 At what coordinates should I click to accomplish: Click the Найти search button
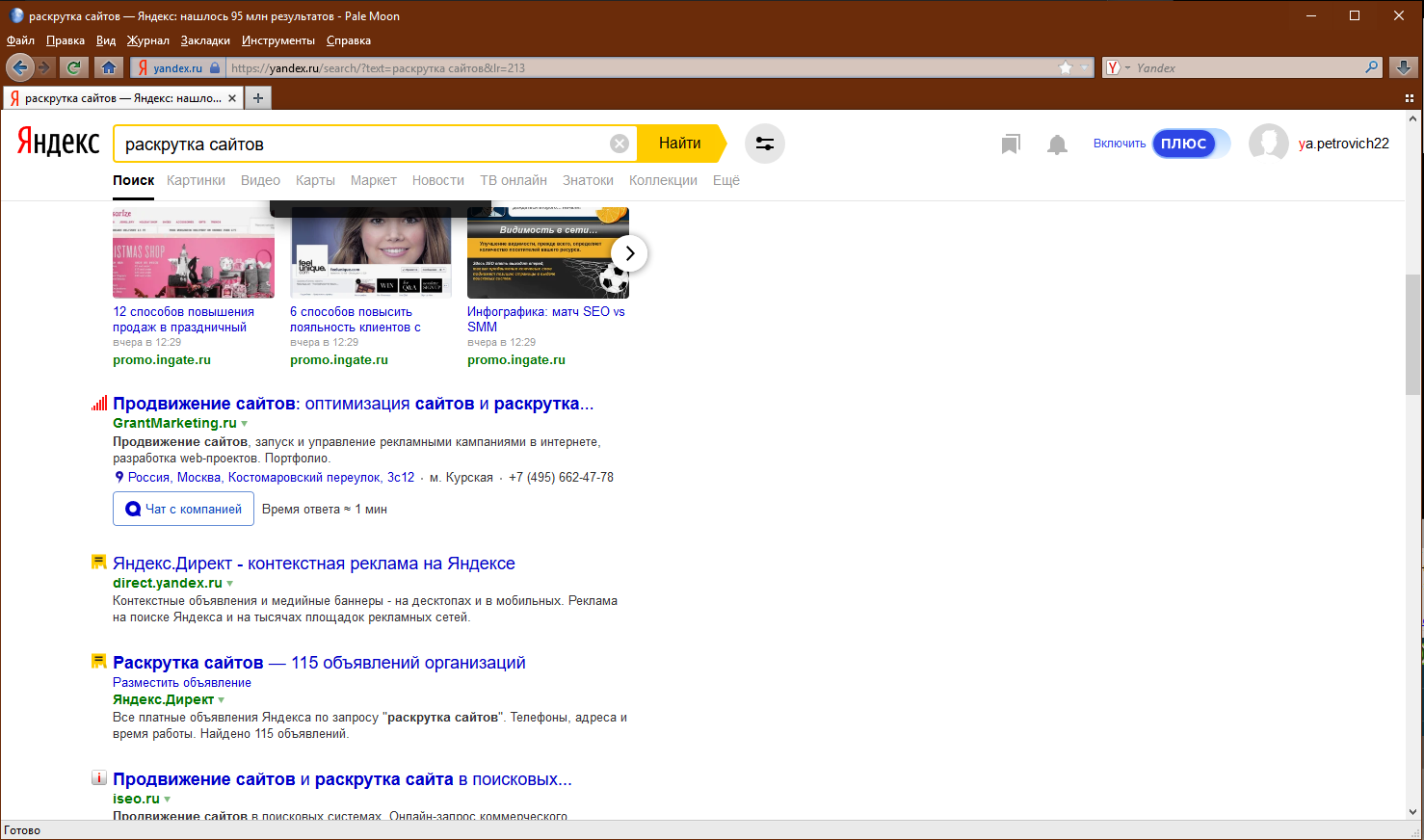click(681, 144)
